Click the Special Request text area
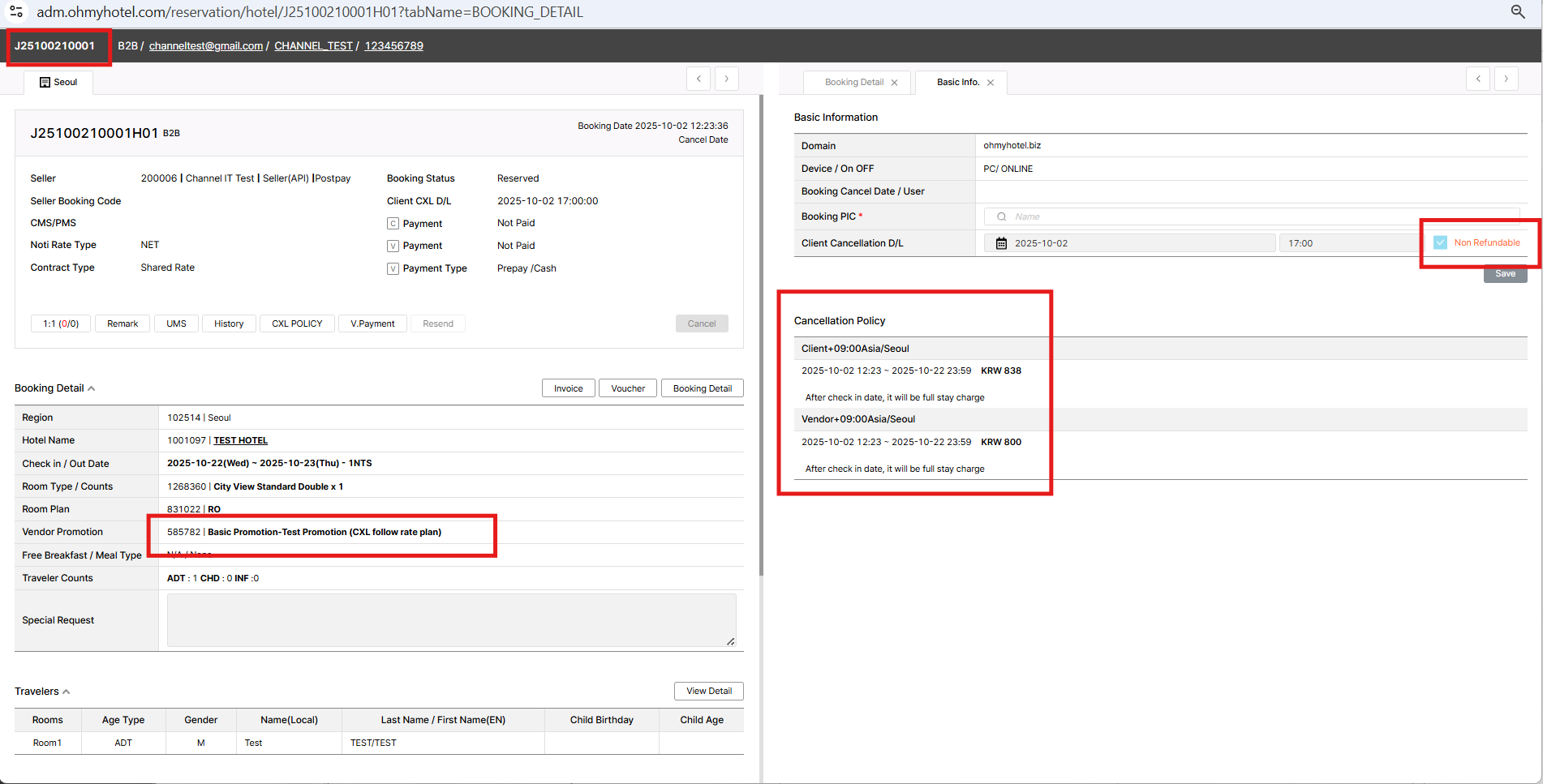The height and width of the screenshot is (784, 1543). point(451,620)
